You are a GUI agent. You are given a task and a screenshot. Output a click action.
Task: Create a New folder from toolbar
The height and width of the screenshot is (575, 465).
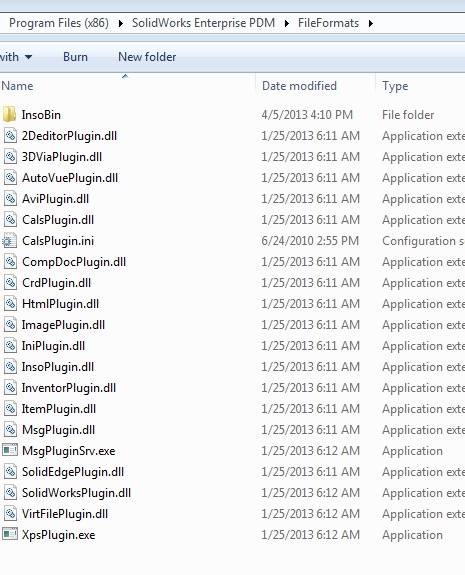tap(147, 57)
